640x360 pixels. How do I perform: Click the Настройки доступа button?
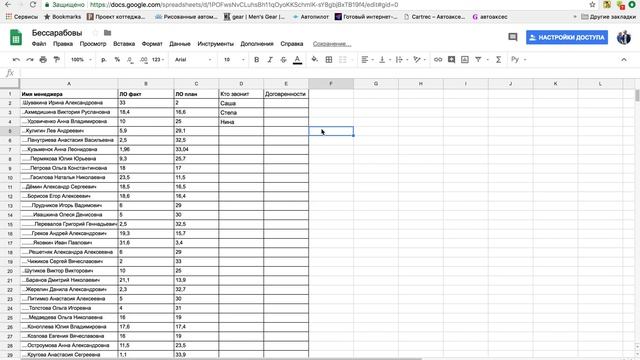click(x=567, y=37)
